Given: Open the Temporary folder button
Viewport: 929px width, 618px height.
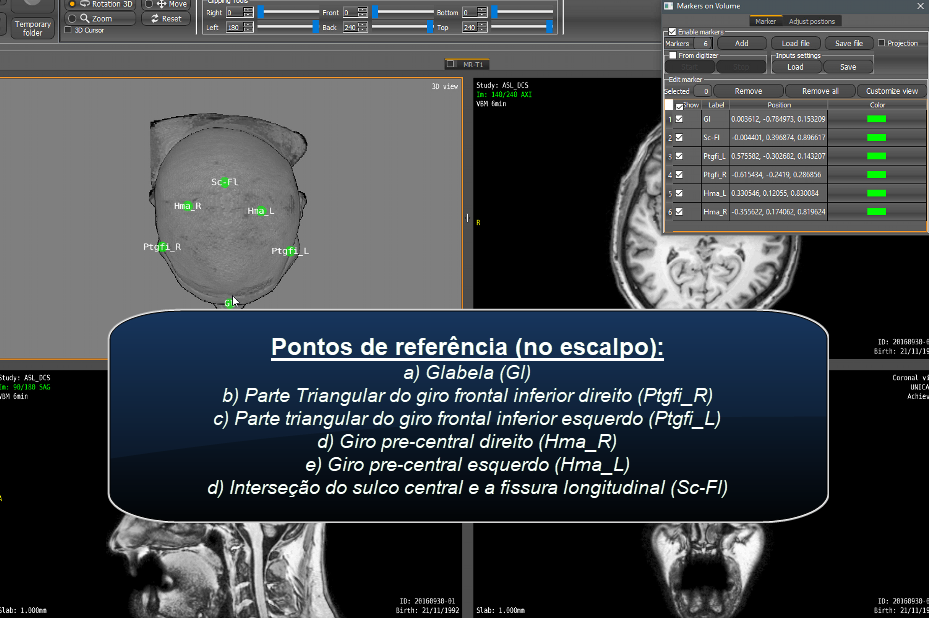Looking at the screenshot, I should tap(33, 28).
